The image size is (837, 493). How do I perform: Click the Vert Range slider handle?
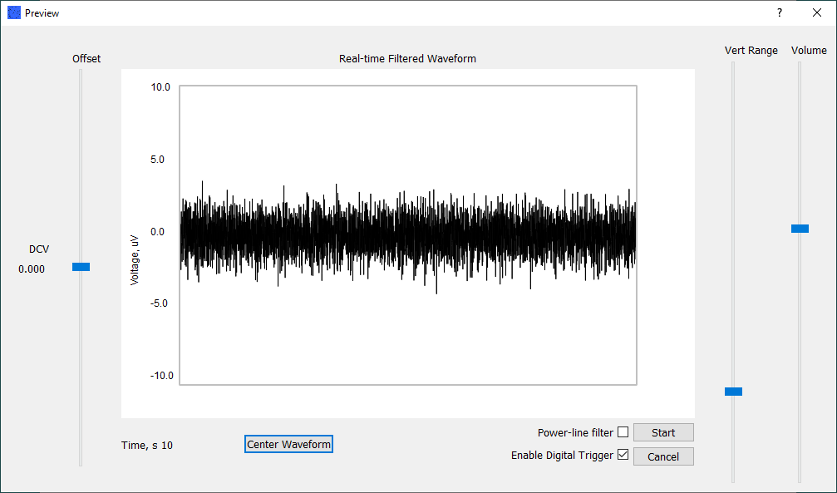click(733, 391)
